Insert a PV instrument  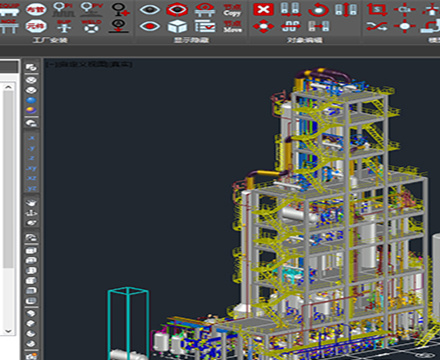pos(92,9)
